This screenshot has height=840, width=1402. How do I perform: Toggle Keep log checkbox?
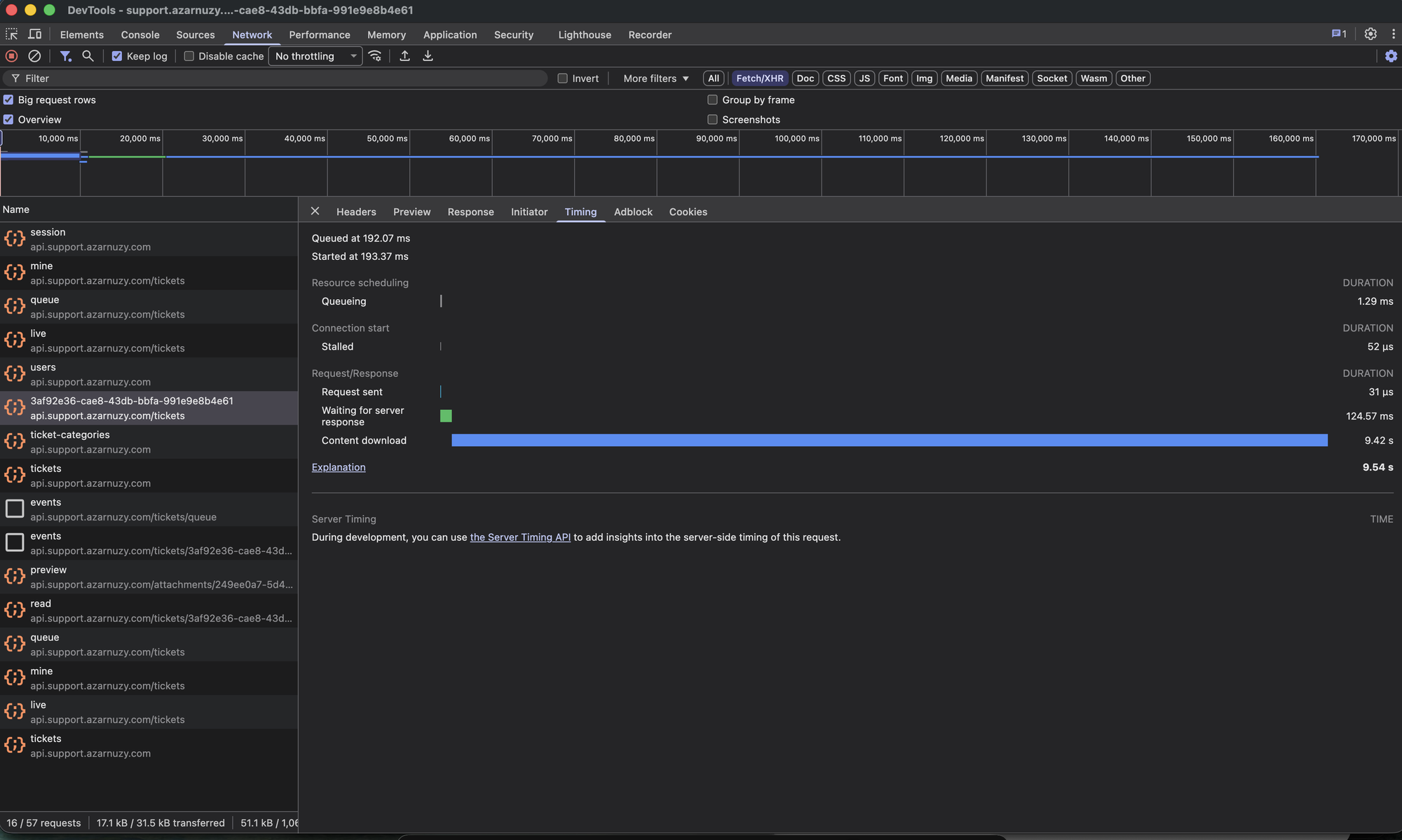pos(117,56)
